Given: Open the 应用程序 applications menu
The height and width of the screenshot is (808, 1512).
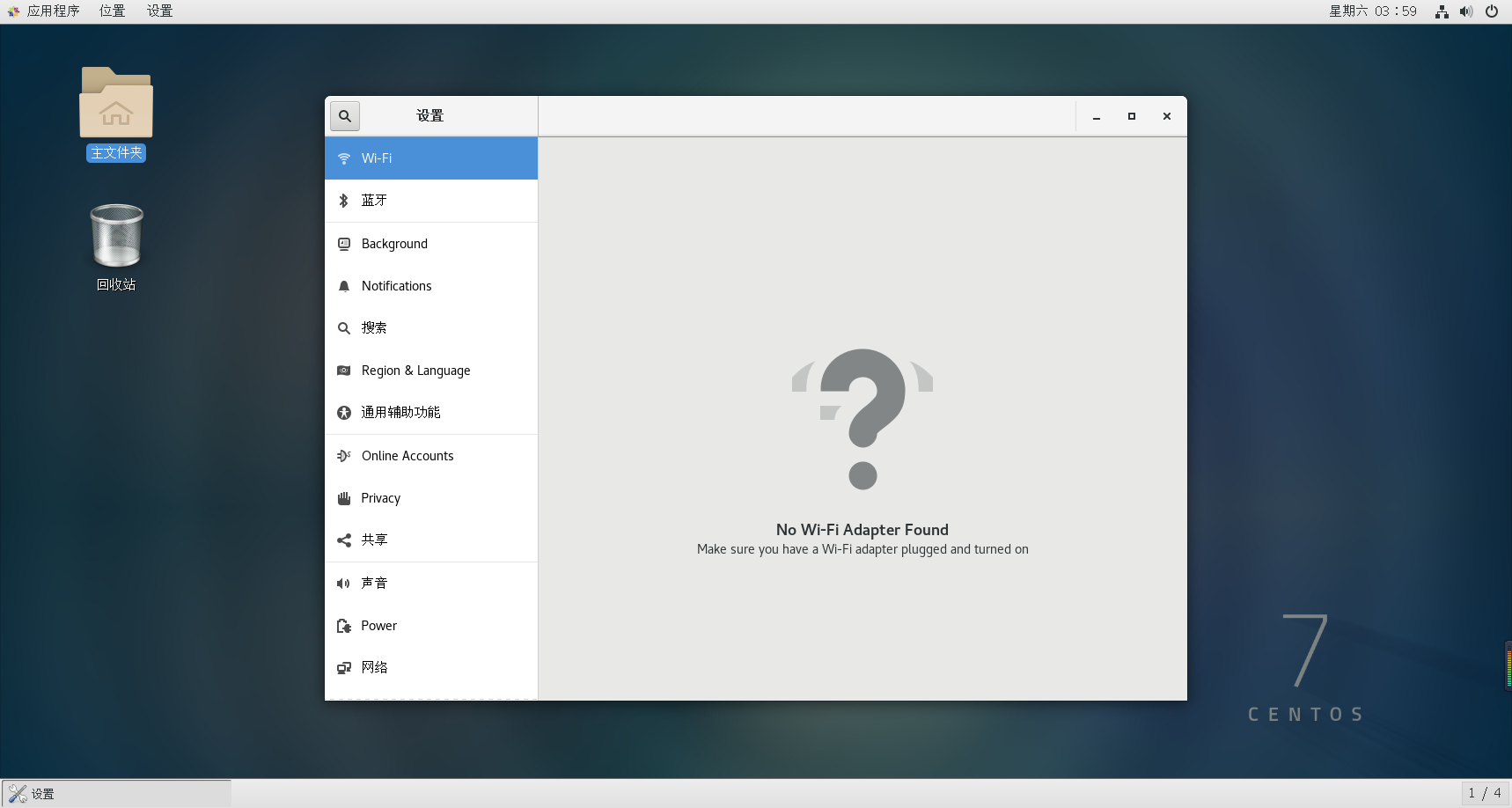Looking at the screenshot, I should click(53, 11).
